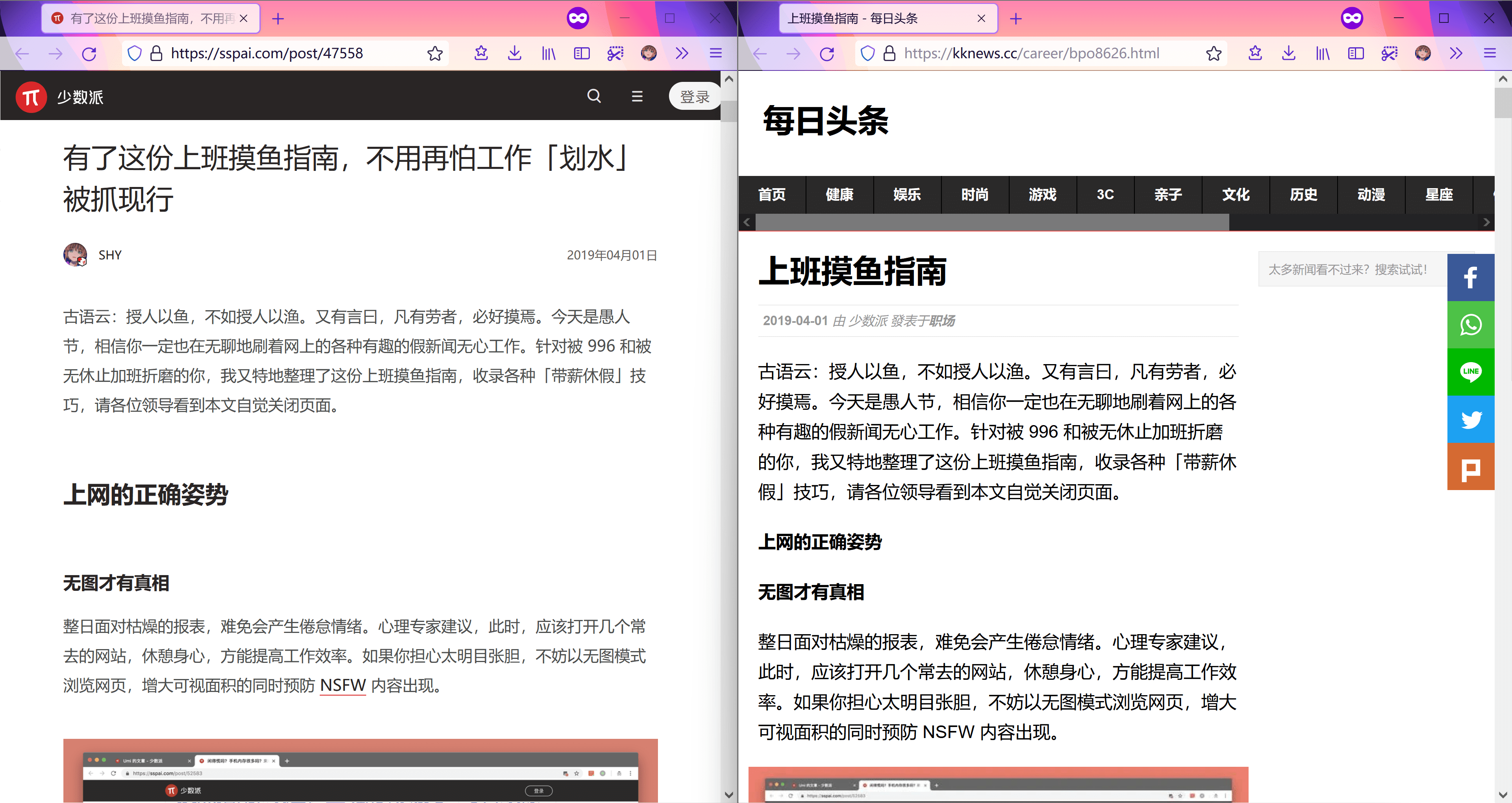Select the 动漫 navigation tab
This screenshot has width=1512, height=803.
(x=1371, y=195)
